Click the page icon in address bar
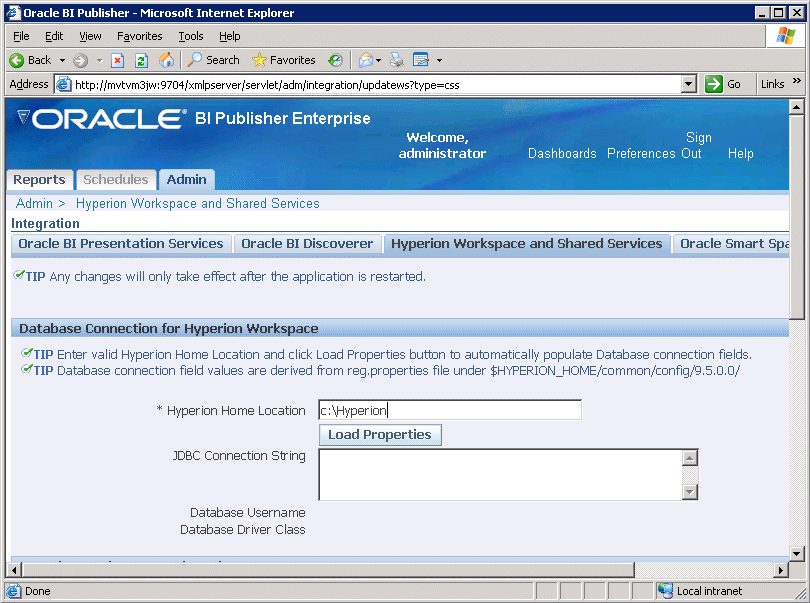The height and width of the screenshot is (603, 810). point(63,84)
